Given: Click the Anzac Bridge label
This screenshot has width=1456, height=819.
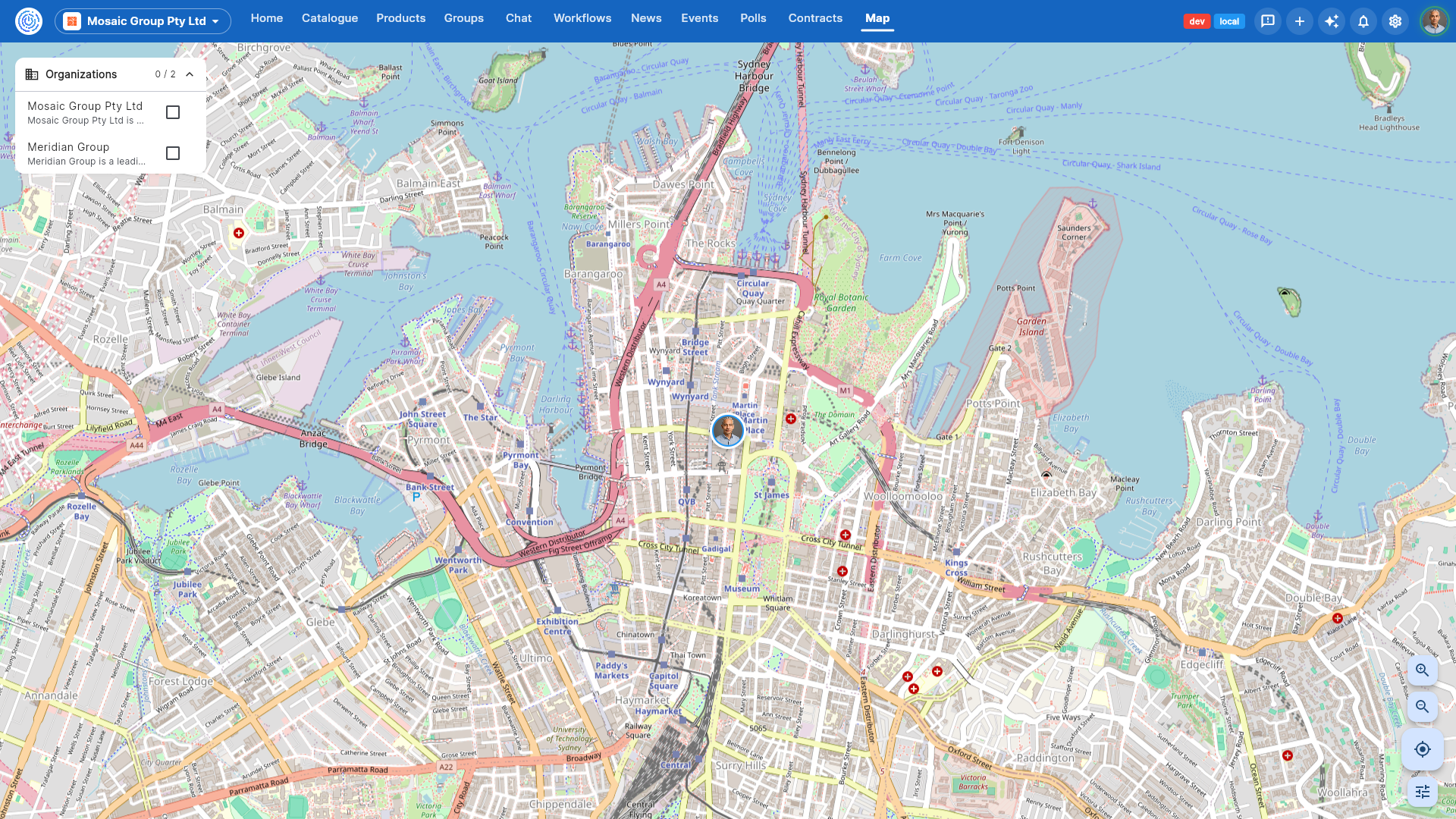Looking at the screenshot, I should pyautogui.click(x=313, y=438).
